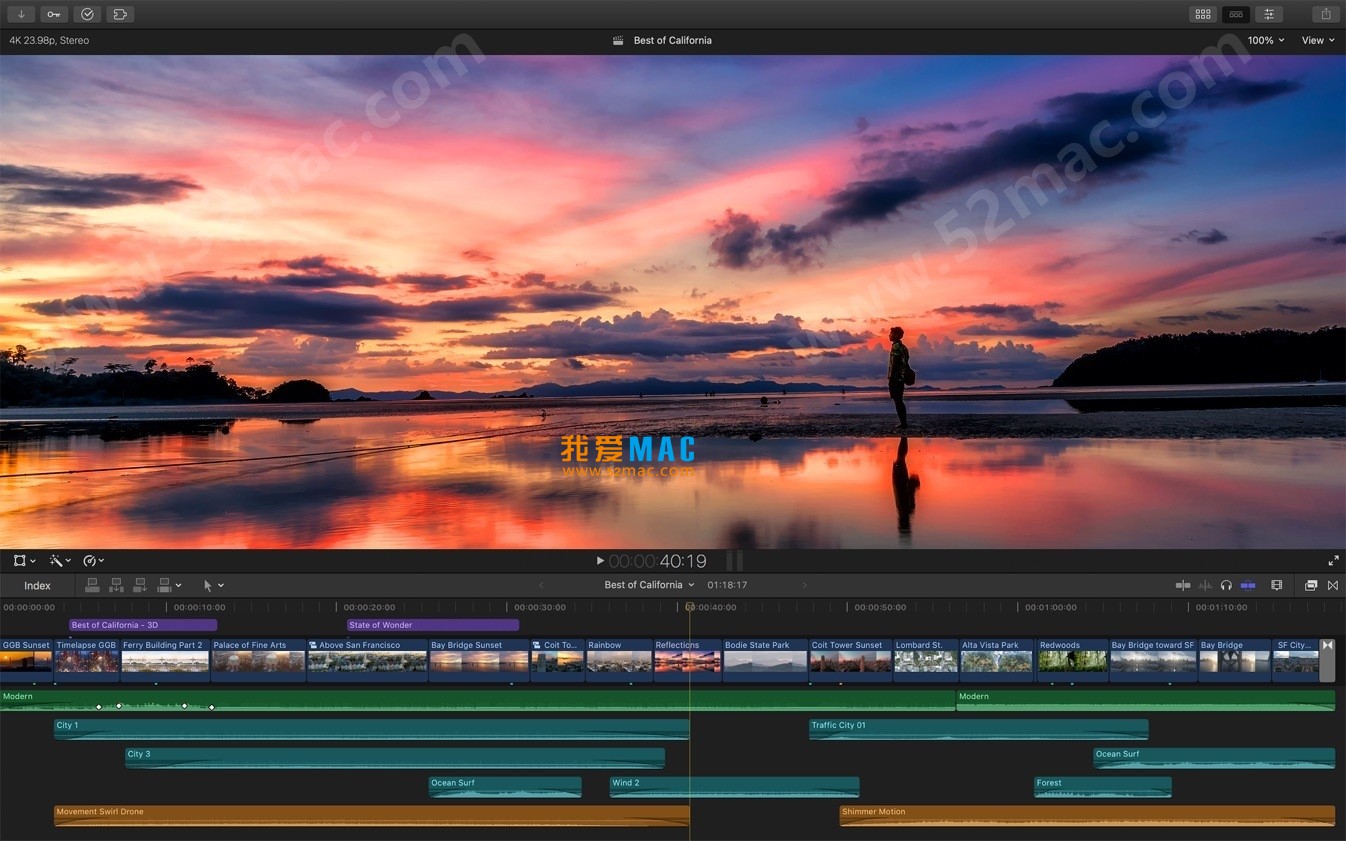1346x841 pixels.
Task: Open the timeline Index panel
Action: [x=37, y=585]
